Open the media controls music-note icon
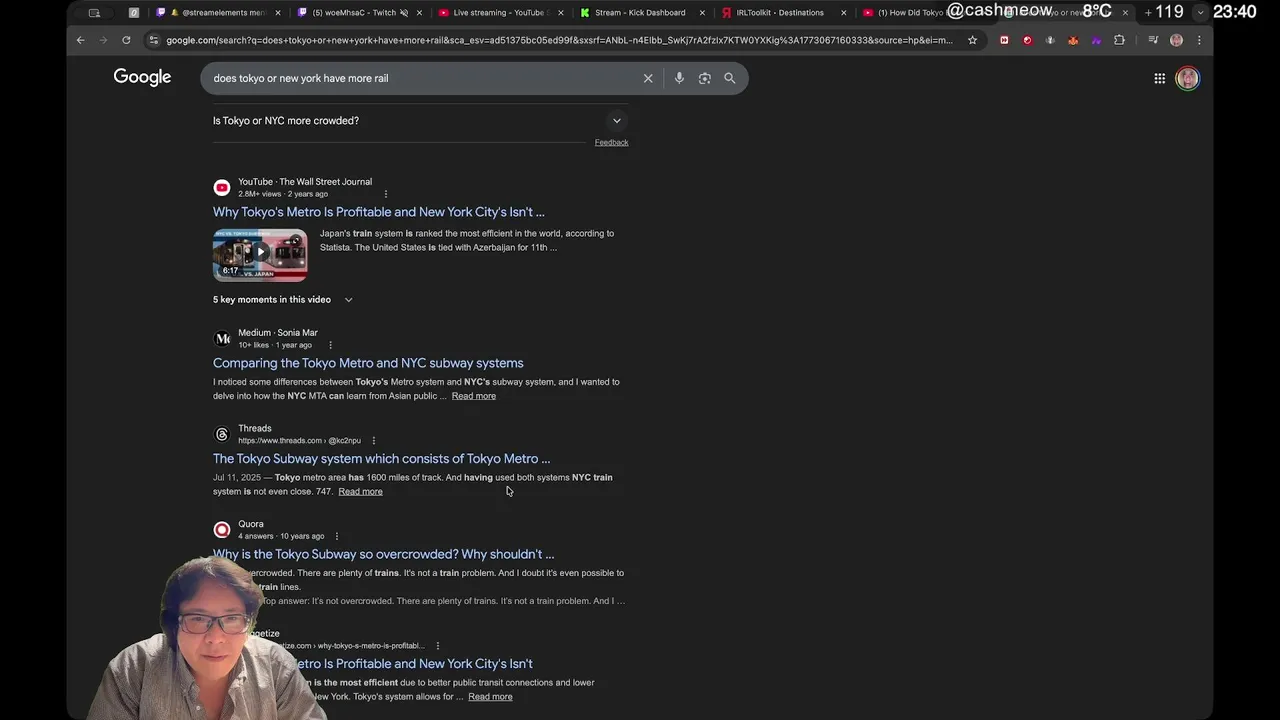Image resolution: width=1280 pixels, height=720 pixels. pos(1153,40)
